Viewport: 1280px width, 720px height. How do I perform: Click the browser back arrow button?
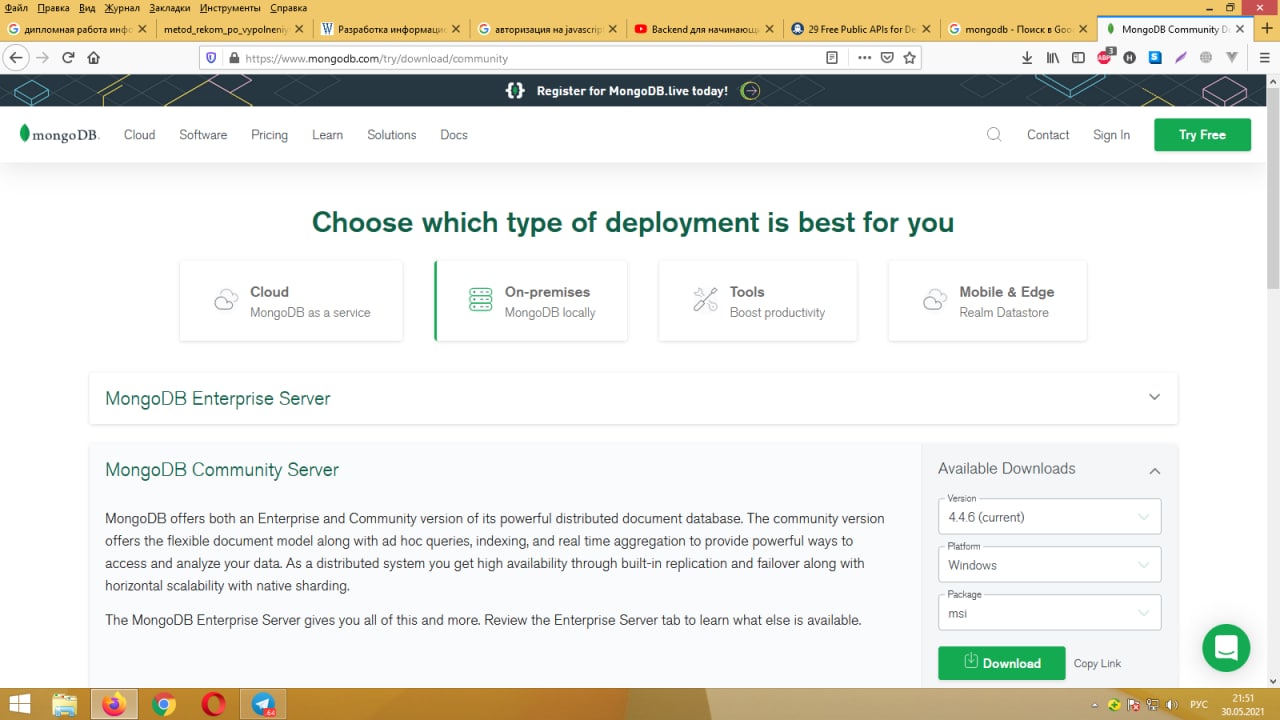[16, 58]
